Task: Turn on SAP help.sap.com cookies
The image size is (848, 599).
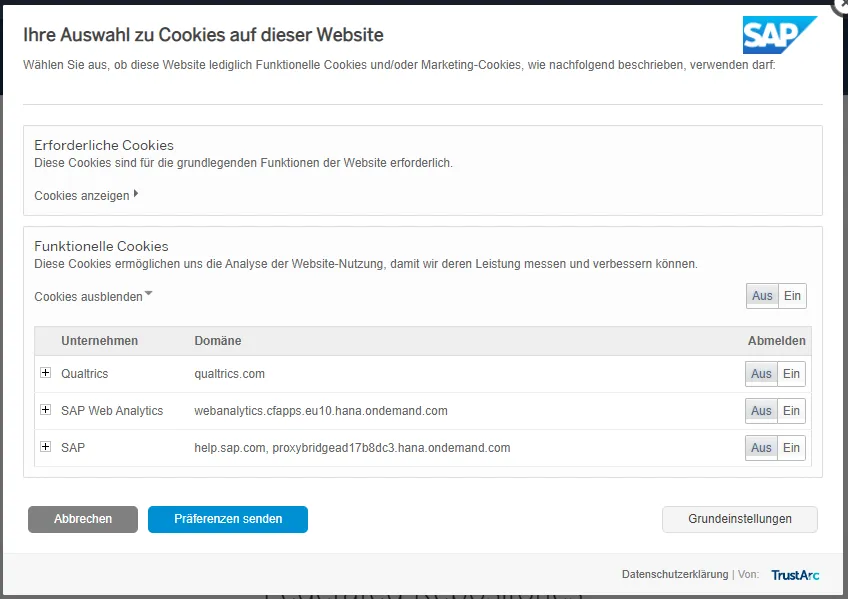Action: 791,448
